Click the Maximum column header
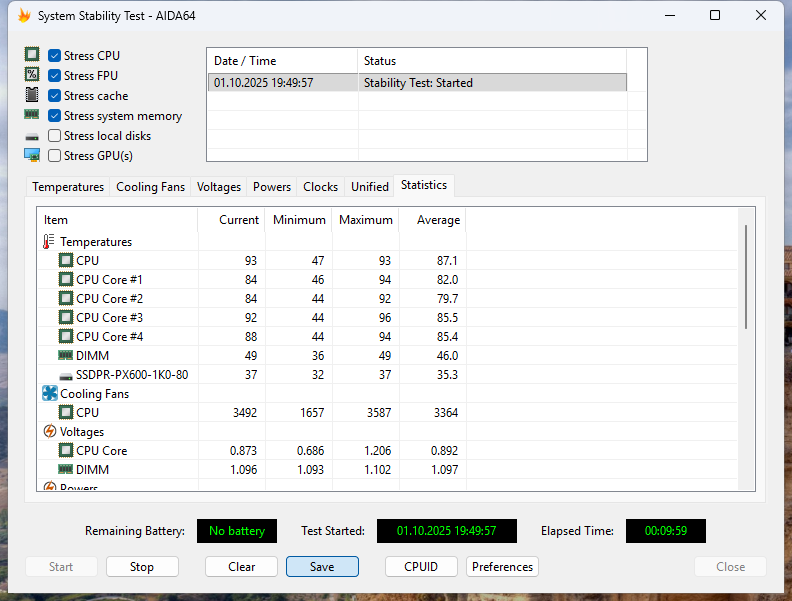 pyautogui.click(x=366, y=220)
